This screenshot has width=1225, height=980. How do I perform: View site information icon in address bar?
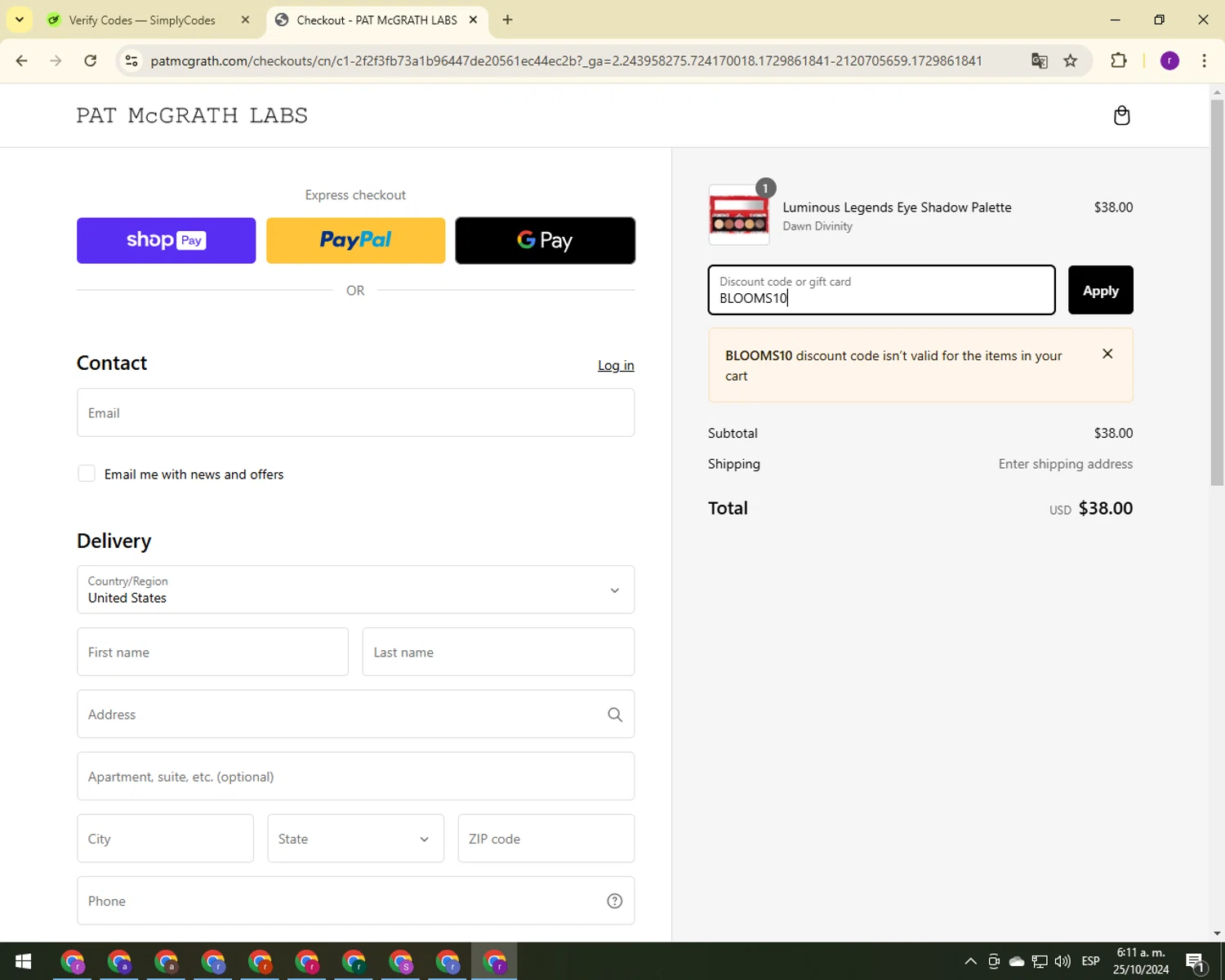pos(131,60)
